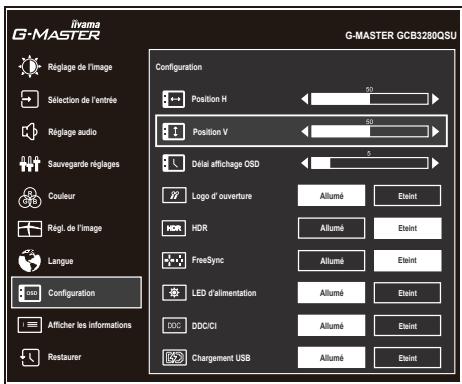Click the Logo d'ouverture icon
This screenshot has width=462, height=384.
(x=174, y=195)
